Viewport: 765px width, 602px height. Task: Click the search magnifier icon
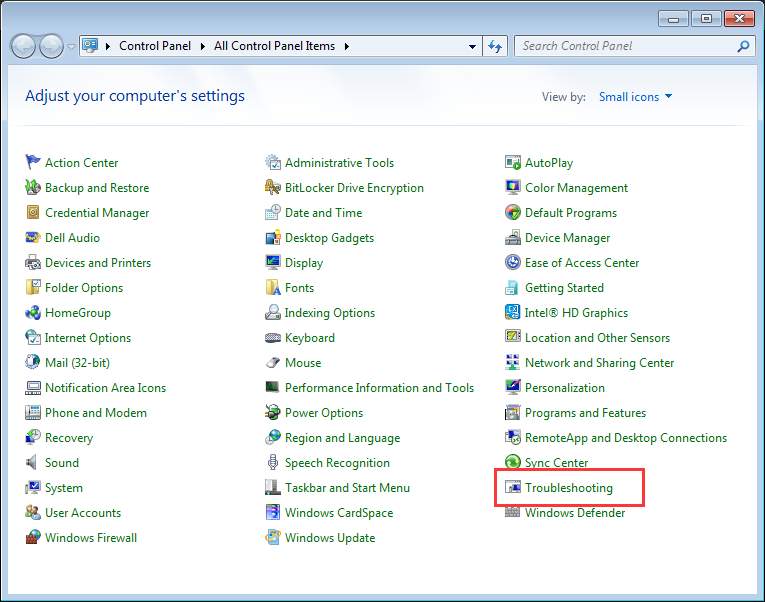pos(743,46)
